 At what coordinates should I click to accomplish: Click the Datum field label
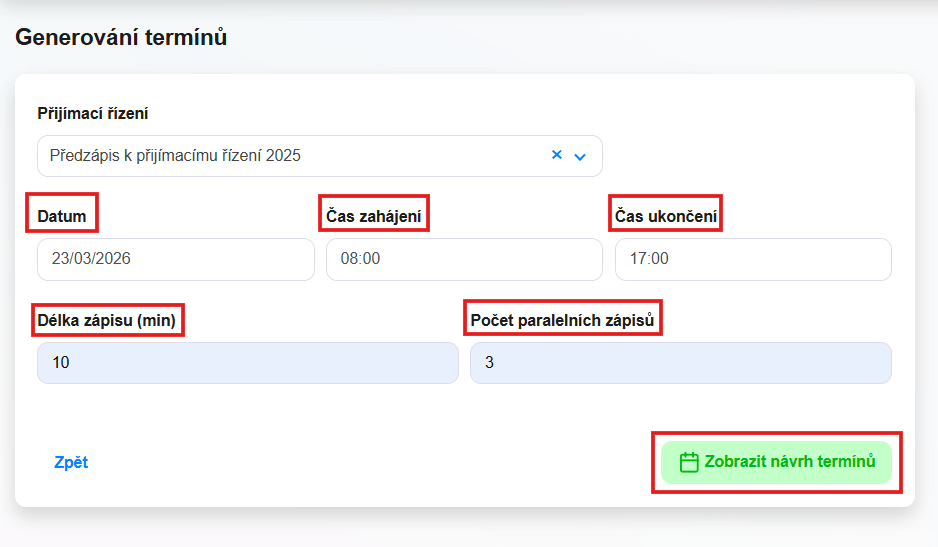(x=62, y=215)
